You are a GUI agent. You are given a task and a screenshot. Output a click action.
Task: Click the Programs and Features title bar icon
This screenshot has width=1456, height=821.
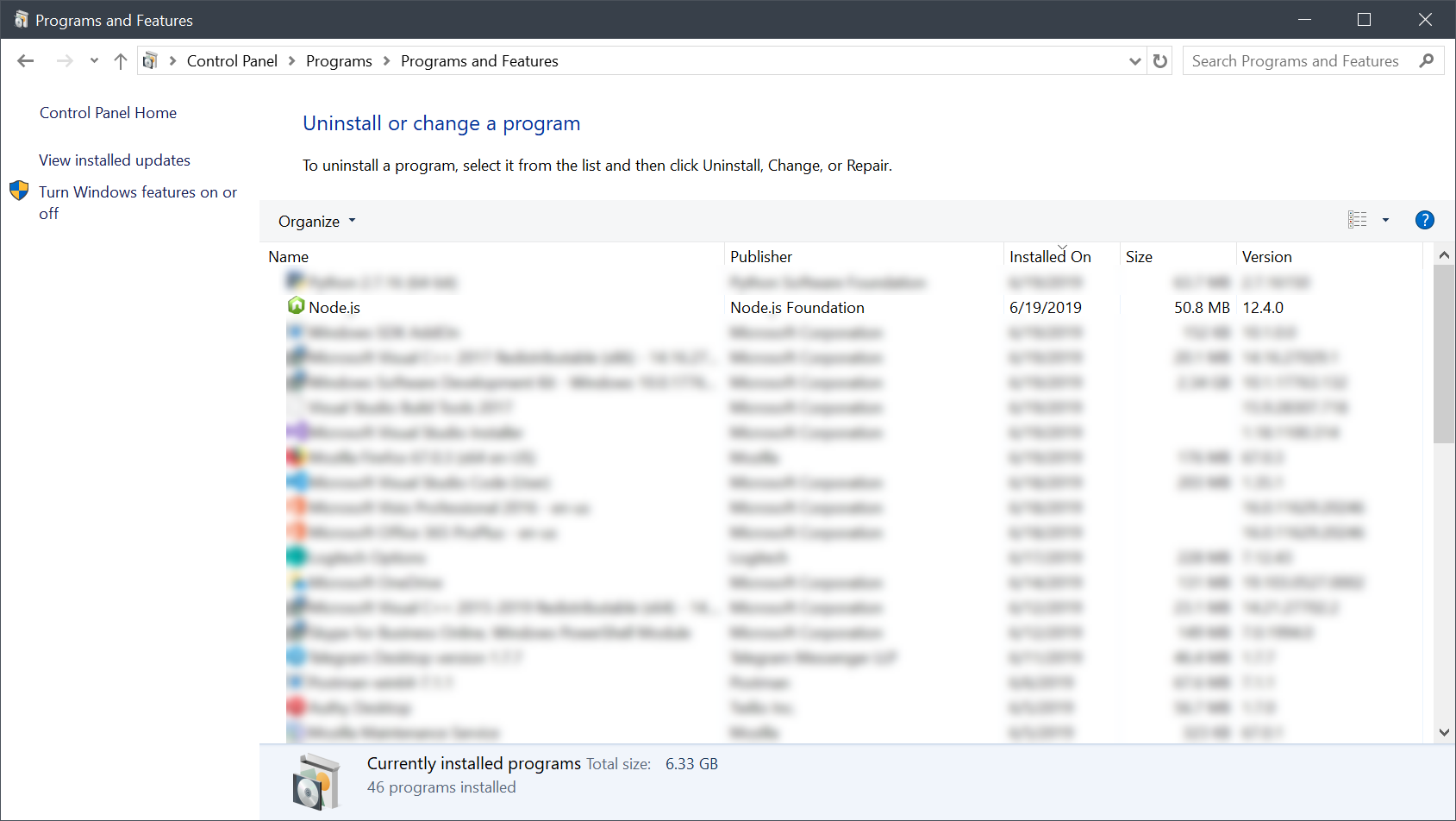(x=22, y=19)
